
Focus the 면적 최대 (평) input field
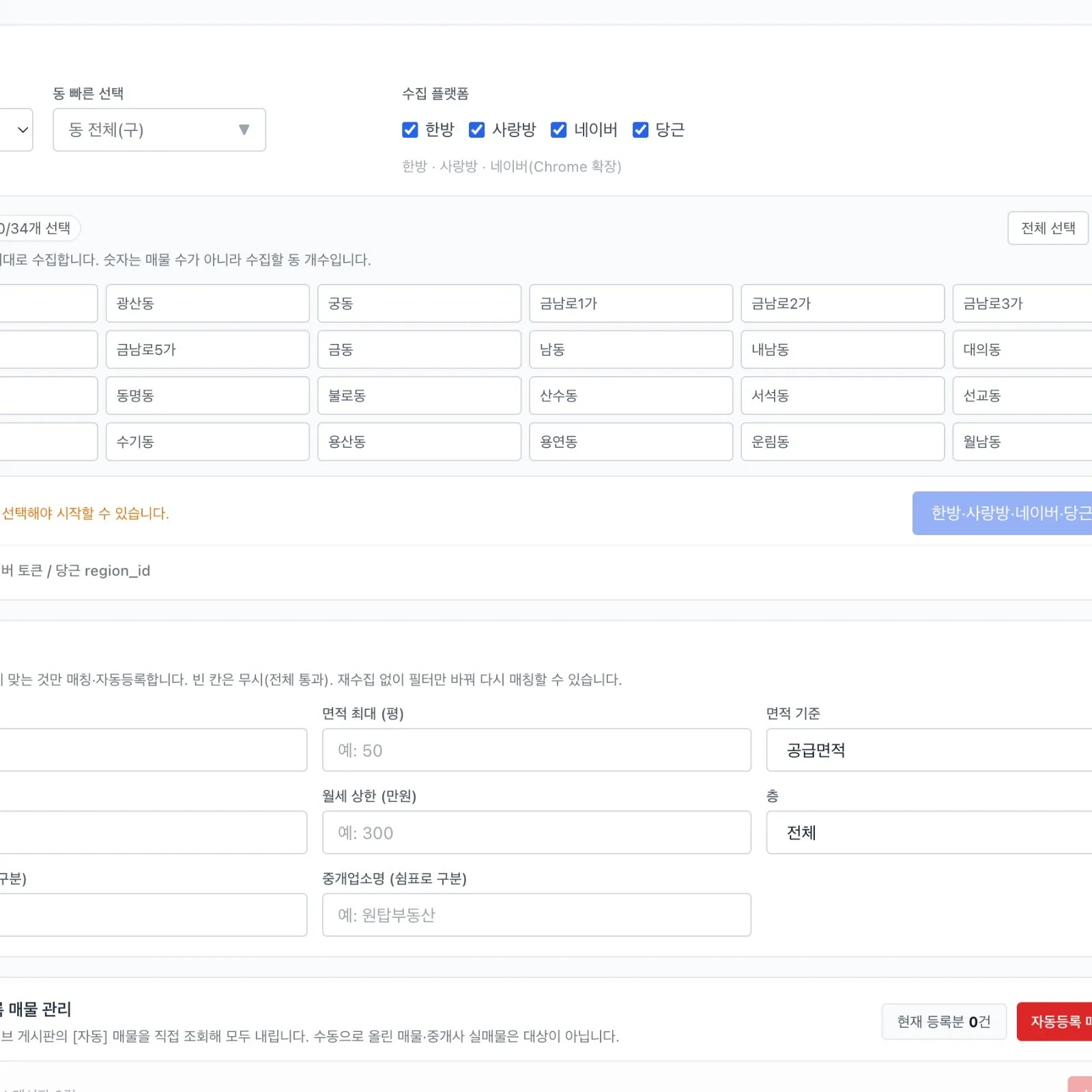tap(536, 750)
